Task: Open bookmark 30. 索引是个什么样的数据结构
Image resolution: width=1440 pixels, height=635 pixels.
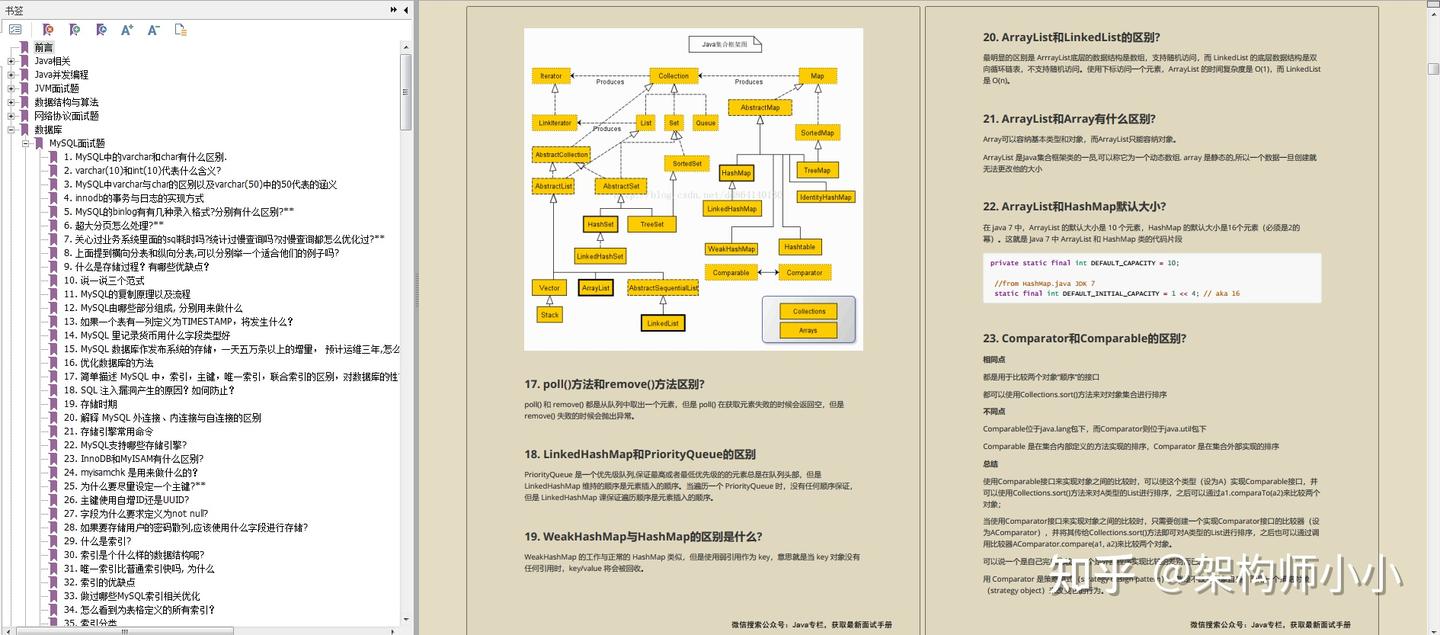Action: click(x=132, y=555)
